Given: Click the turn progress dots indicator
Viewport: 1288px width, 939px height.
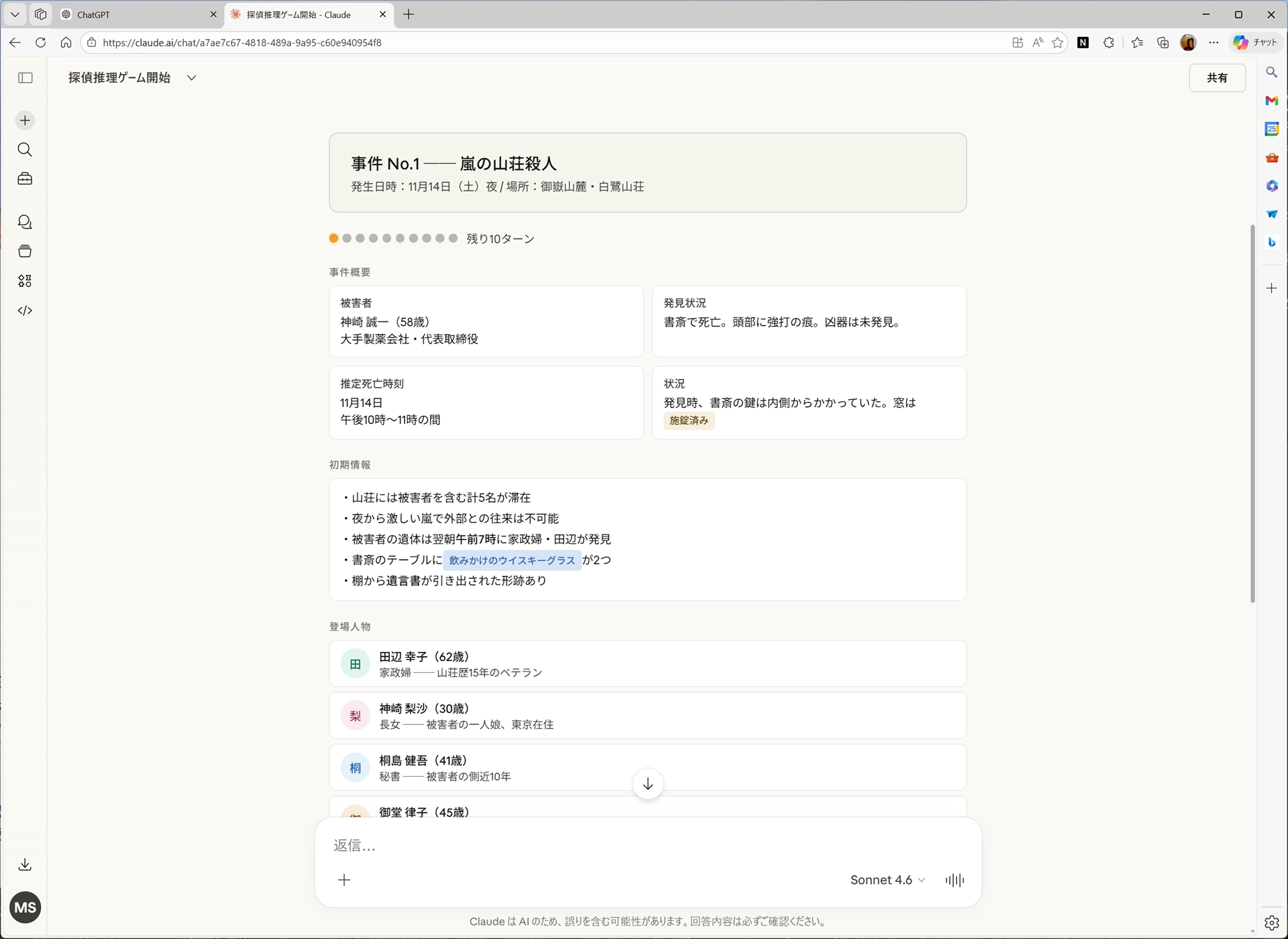Looking at the screenshot, I should (x=392, y=238).
